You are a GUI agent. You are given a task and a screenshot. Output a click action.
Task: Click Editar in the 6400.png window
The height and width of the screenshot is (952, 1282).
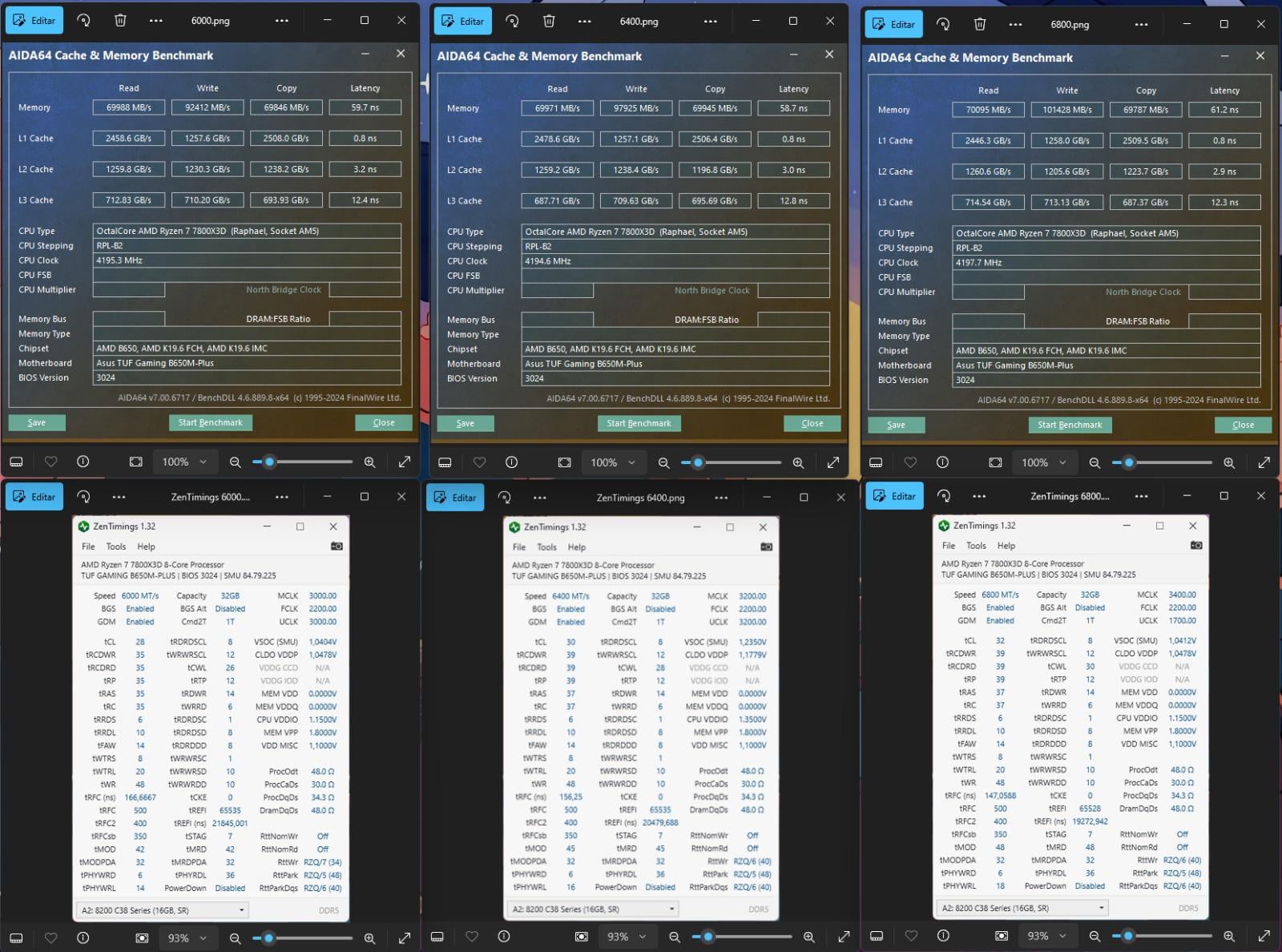click(x=463, y=22)
